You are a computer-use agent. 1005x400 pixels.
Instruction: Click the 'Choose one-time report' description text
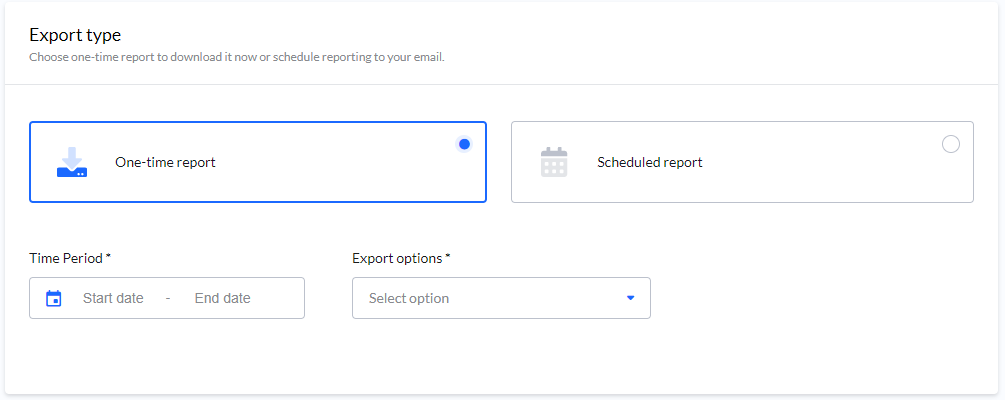(x=236, y=57)
